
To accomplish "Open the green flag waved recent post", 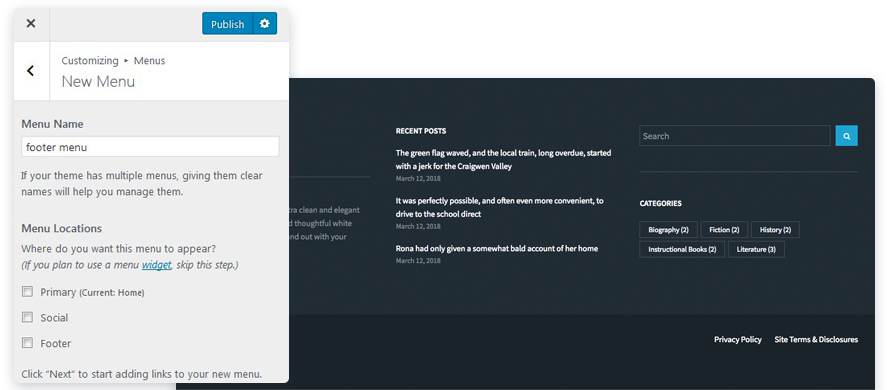I will [503, 160].
